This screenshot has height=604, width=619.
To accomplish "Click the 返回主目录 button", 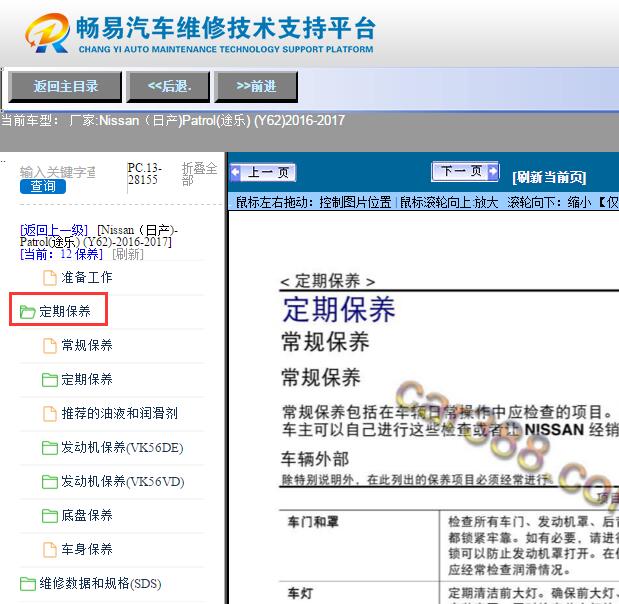I will click(65, 86).
